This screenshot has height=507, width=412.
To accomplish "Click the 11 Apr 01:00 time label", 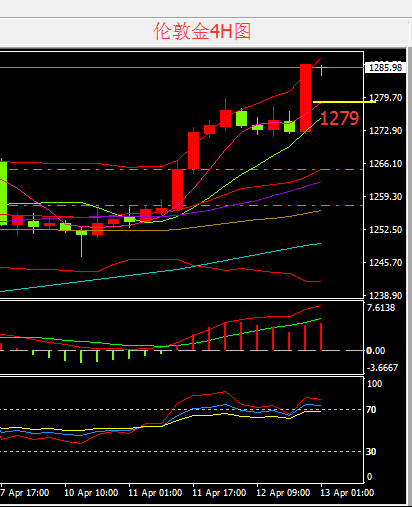I will click(x=155, y=493).
